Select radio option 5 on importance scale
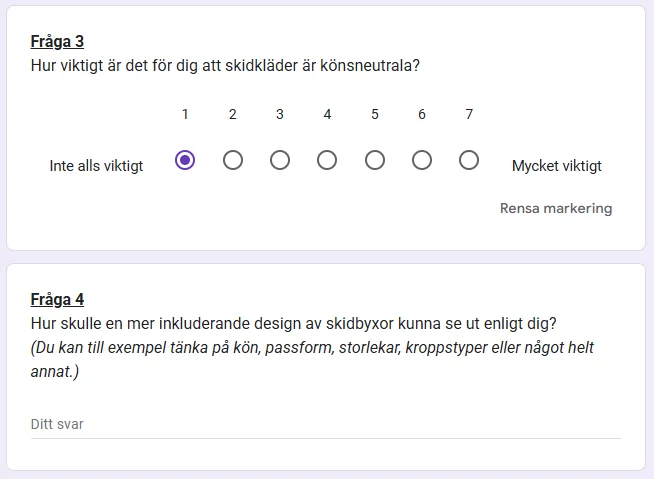Image resolution: width=654 pixels, height=479 pixels. click(x=375, y=160)
